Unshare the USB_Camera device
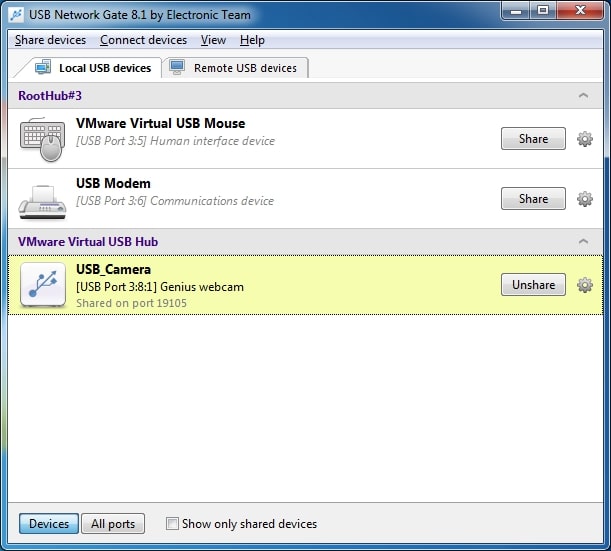The image size is (611, 551). pos(533,284)
